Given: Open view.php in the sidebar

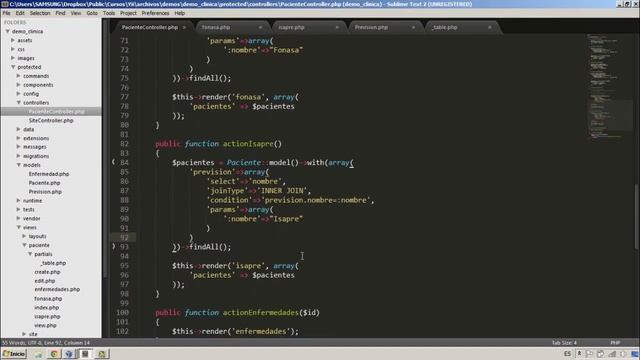Looking at the screenshot, I should pos(45,325).
